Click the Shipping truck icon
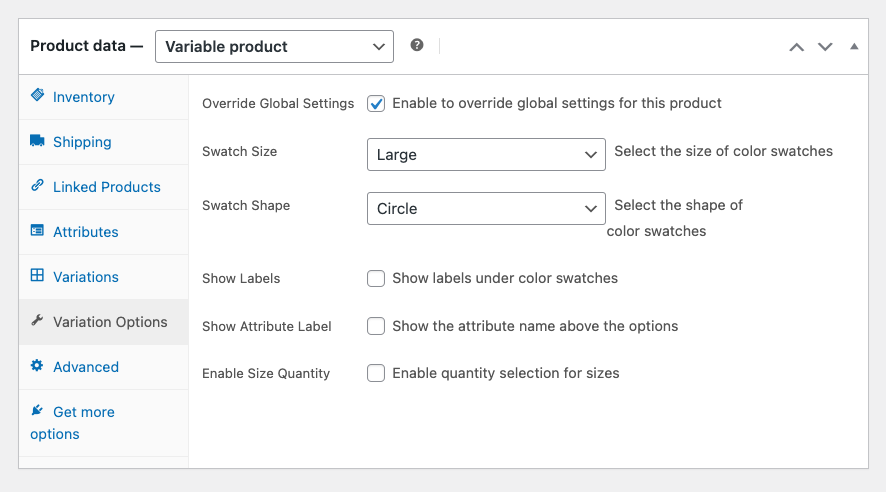The height and width of the screenshot is (492, 886). pyautogui.click(x=37, y=140)
